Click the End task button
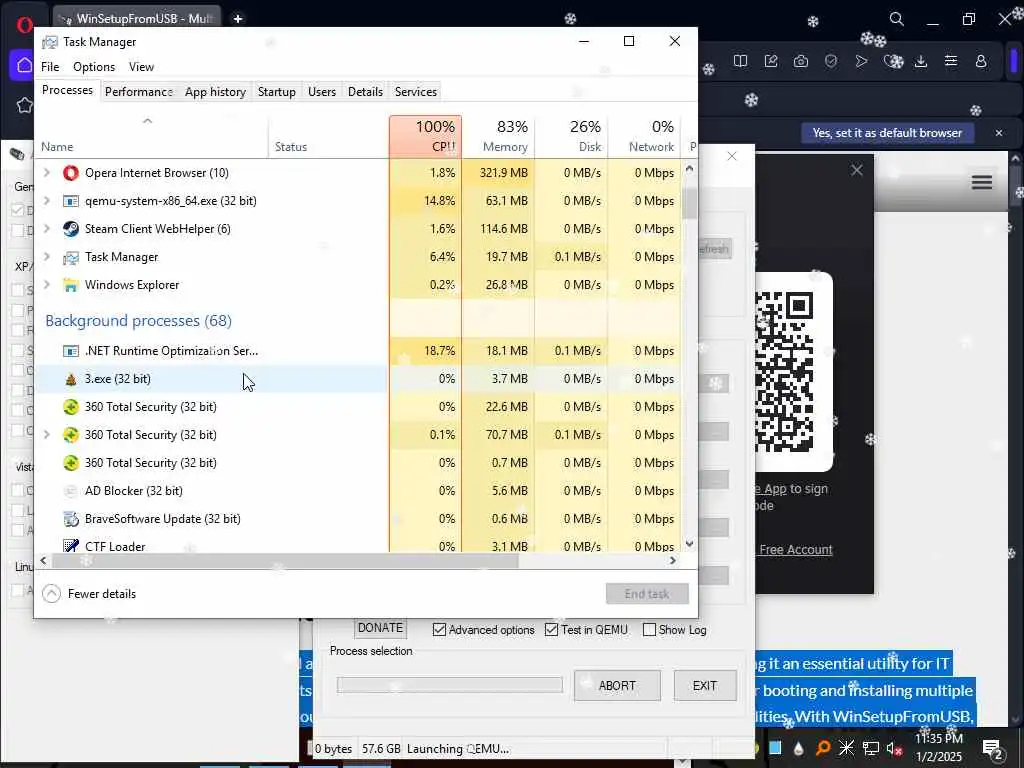1024x768 pixels. click(x=647, y=594)
